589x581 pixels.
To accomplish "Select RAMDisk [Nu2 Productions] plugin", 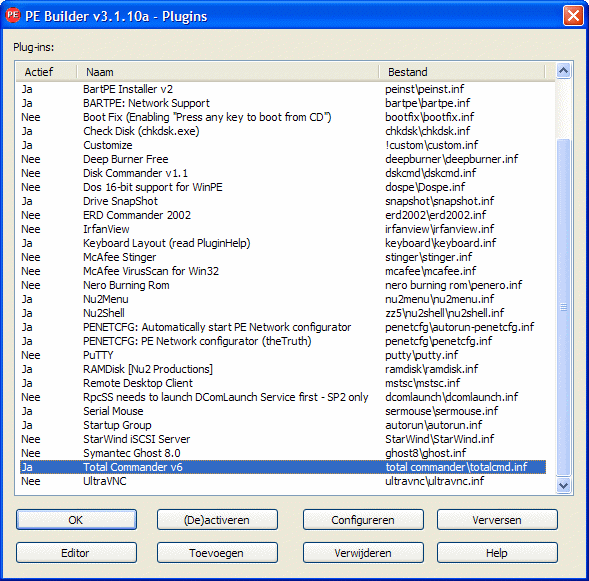I will click(x=283, y=369).
